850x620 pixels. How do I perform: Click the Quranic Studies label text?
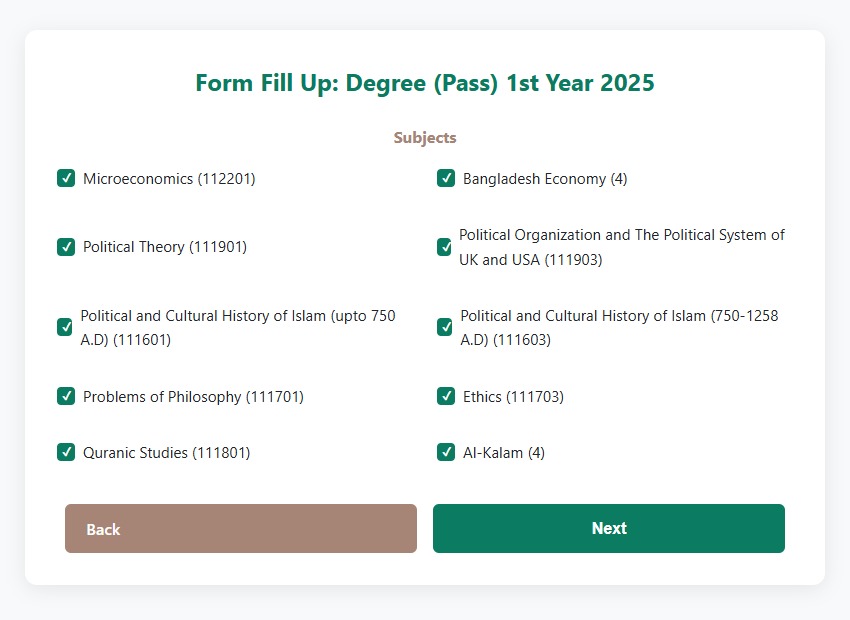coord(166,453)
